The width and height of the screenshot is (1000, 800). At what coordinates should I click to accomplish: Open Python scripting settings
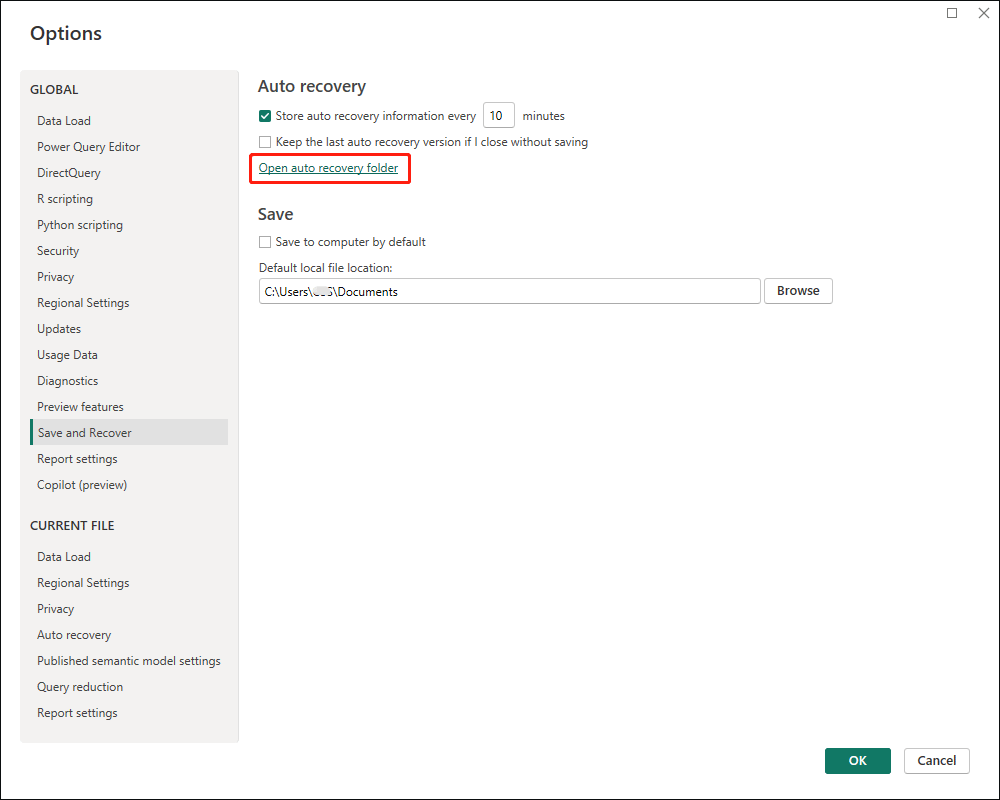(x=80, y=224)
